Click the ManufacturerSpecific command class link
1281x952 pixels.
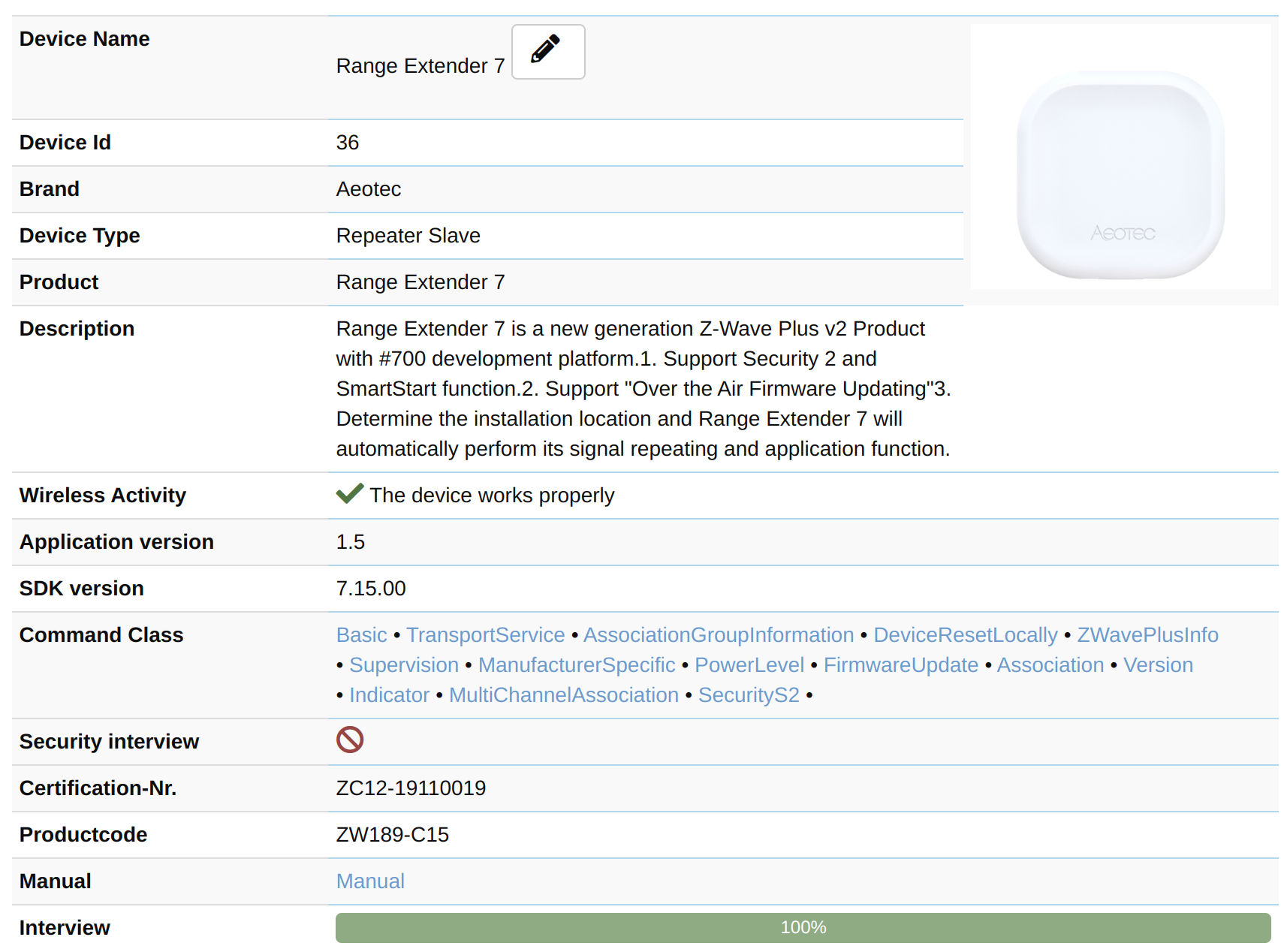tap(577, 664)
